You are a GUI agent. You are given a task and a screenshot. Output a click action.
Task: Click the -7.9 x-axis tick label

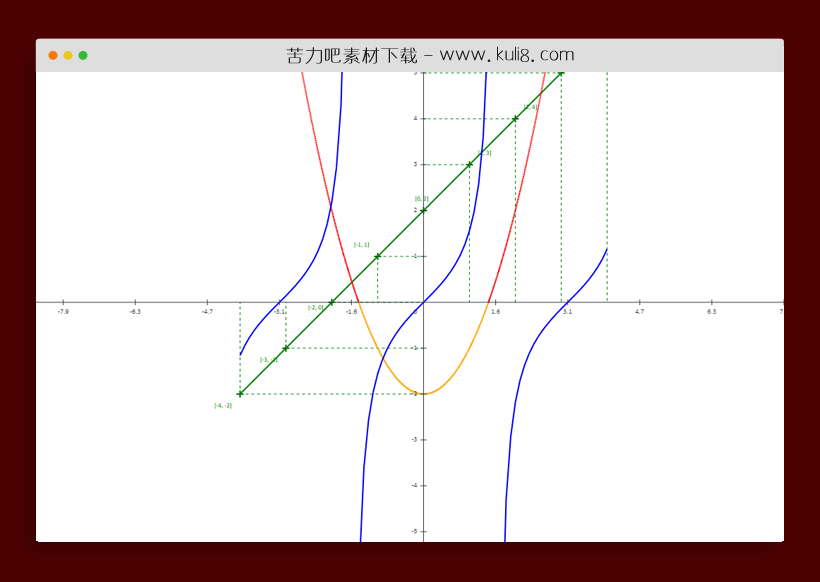pos(63,312)
